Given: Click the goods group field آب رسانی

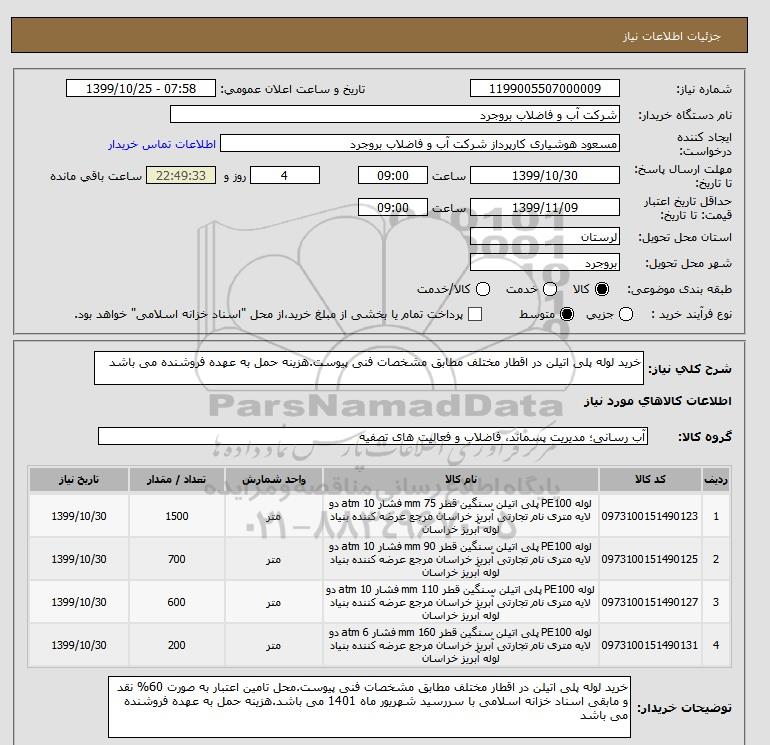Looking at the screenshot, I should point(373,436).
